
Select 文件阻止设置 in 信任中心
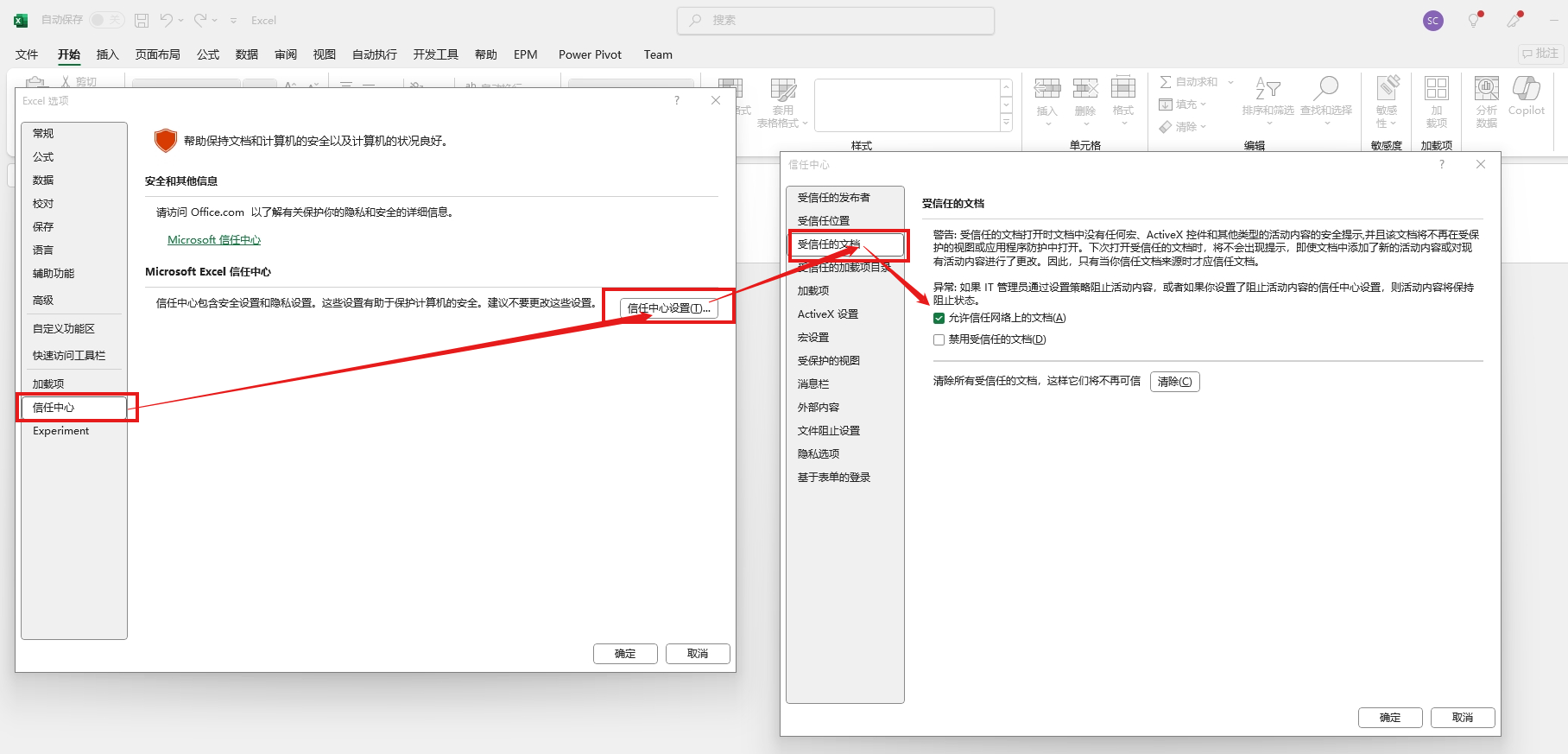tap(846, 430)
